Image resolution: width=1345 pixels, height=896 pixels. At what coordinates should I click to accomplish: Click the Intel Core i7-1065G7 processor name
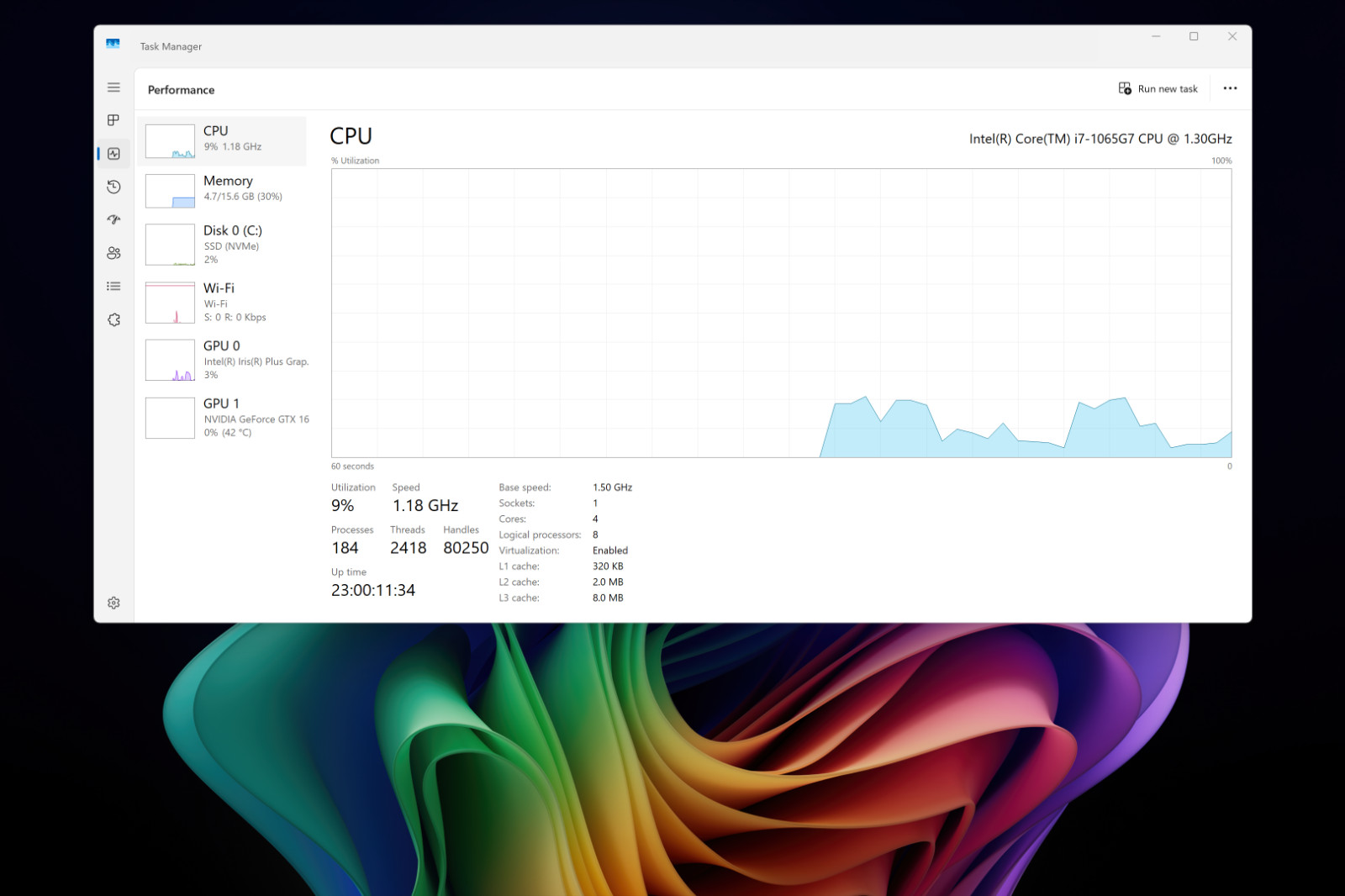point(1100,139)
